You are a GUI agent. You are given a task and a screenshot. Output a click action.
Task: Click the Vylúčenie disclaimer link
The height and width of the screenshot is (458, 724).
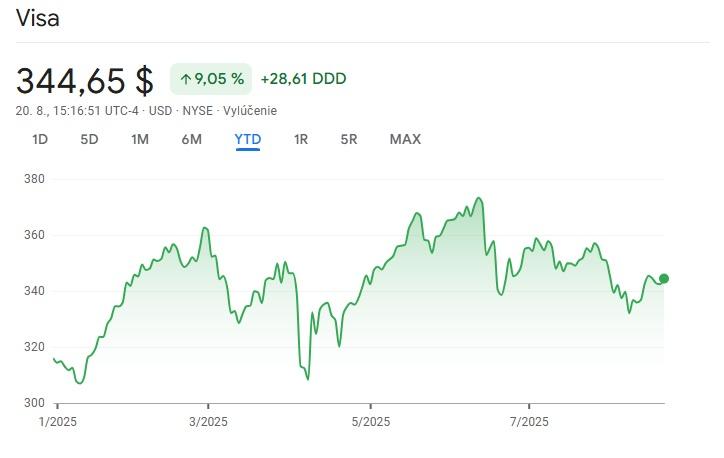tap(251, 111)
